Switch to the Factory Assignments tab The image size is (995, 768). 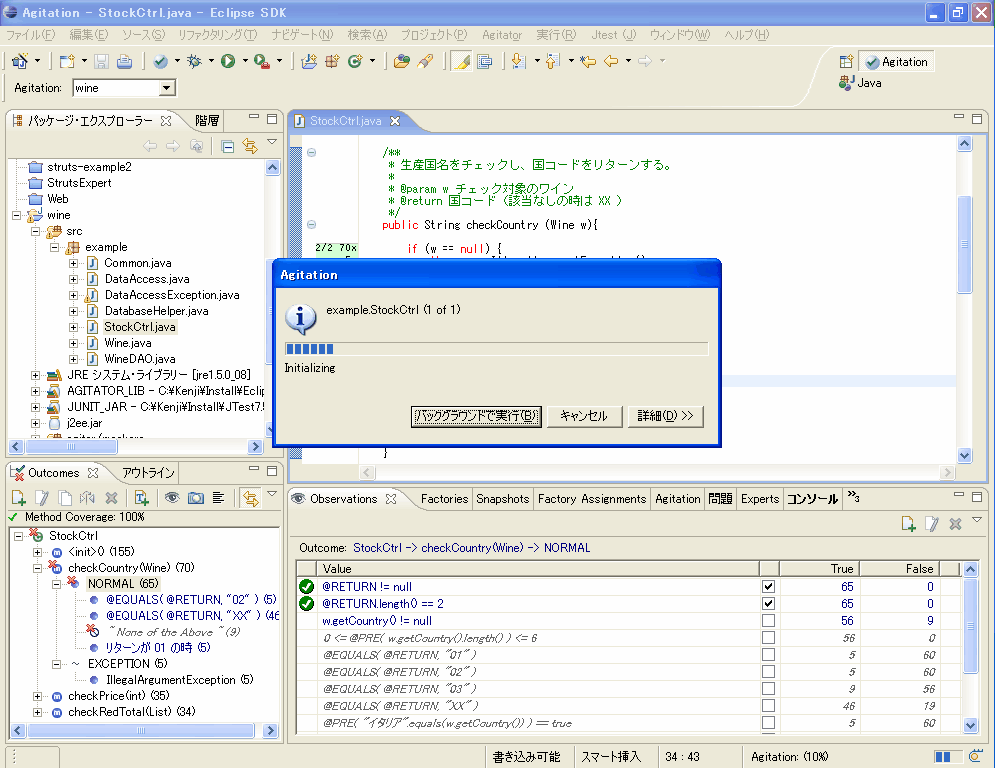(x=591, y=499)
